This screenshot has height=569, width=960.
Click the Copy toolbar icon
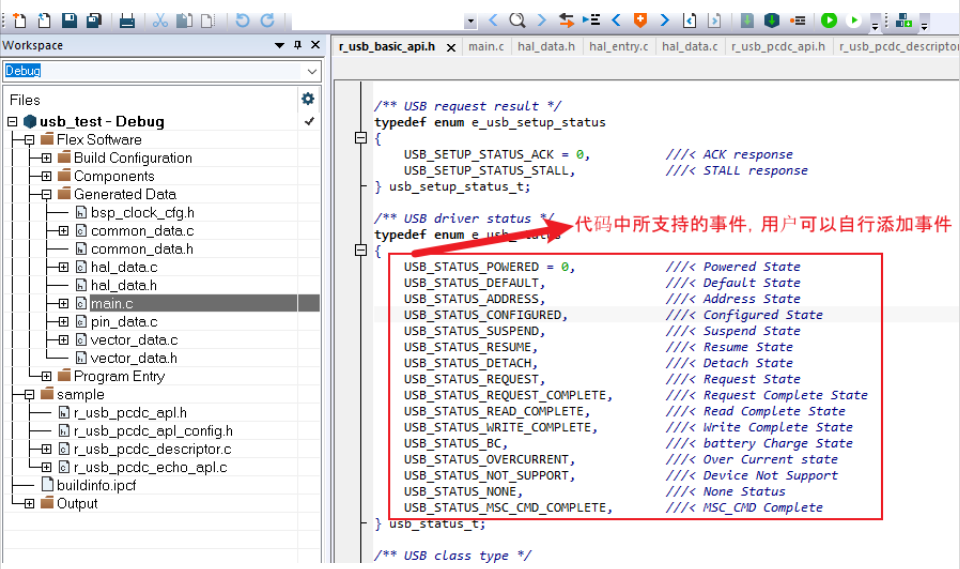point(184,21)
